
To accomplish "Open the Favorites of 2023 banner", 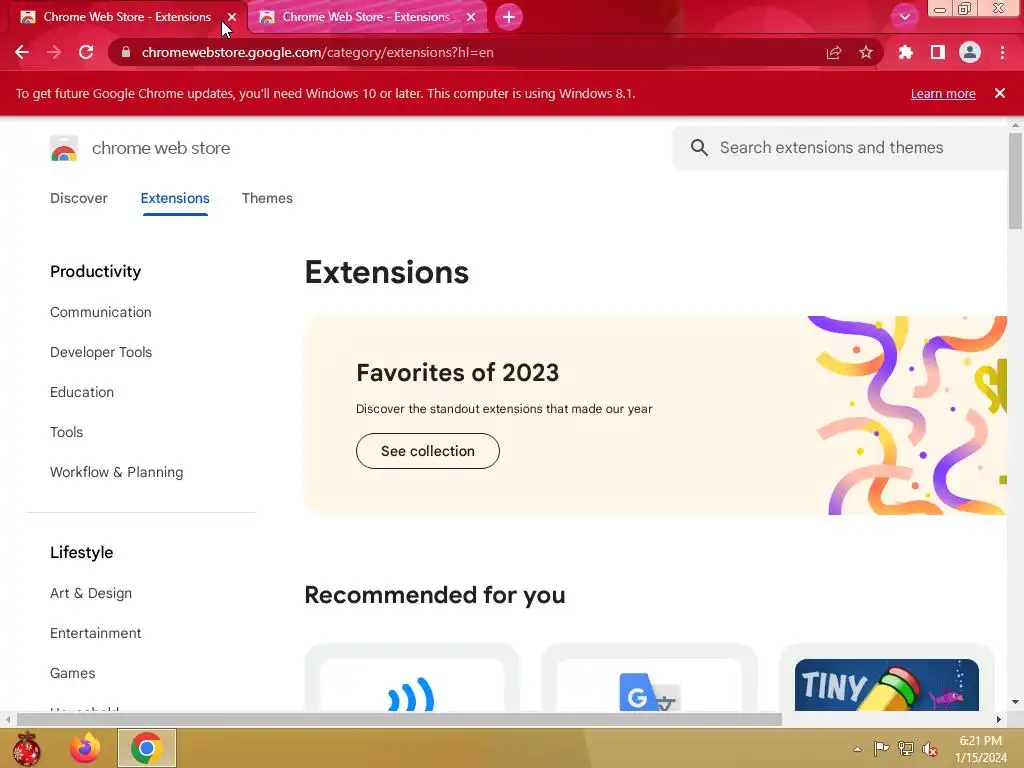I will pyautogui.click(x=656, y=415).
